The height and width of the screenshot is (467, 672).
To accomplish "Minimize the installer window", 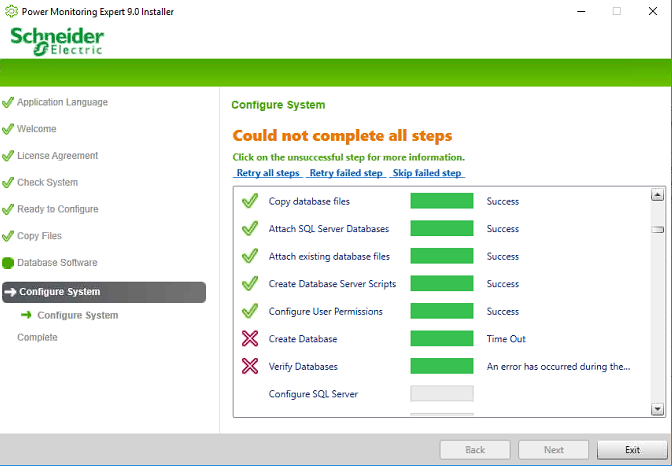I will click(581, 12).
